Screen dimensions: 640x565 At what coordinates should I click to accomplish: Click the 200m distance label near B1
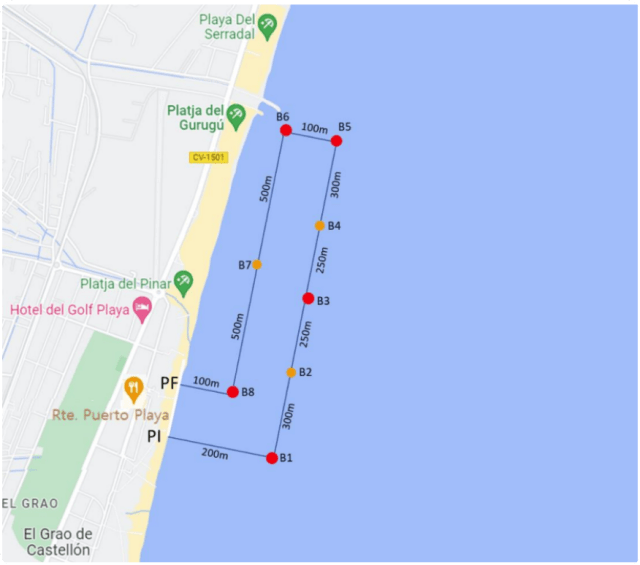tap(215, 453)
